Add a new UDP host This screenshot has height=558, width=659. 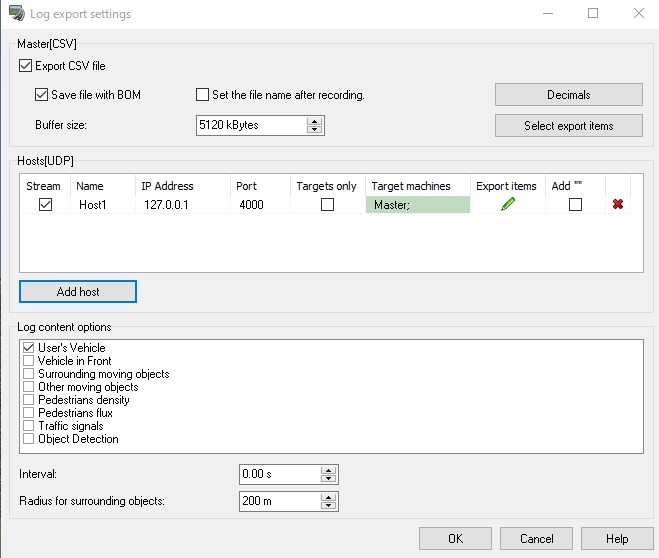(78, 292)
